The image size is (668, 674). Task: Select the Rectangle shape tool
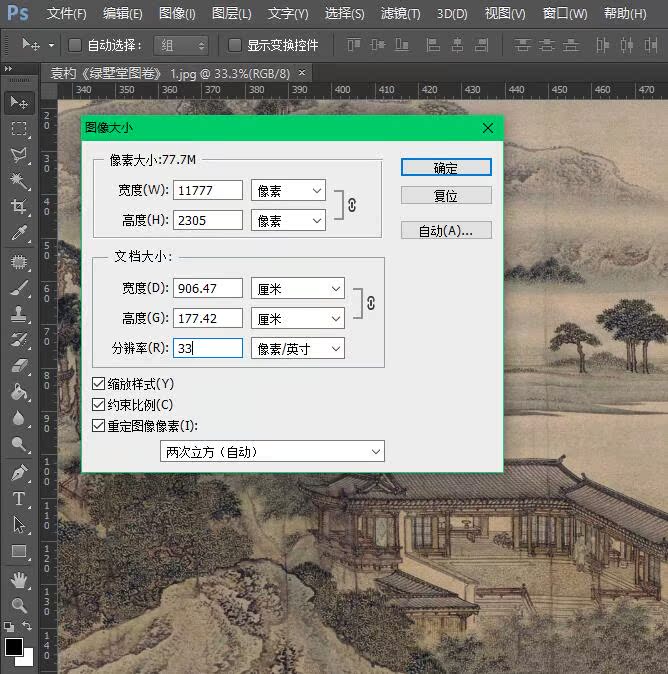(19, 551)
